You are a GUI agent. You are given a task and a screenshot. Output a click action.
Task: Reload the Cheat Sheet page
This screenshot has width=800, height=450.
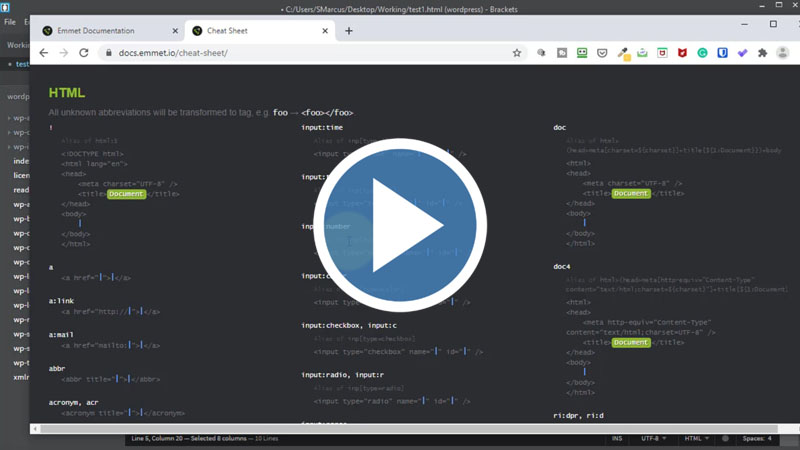[84, 52]
